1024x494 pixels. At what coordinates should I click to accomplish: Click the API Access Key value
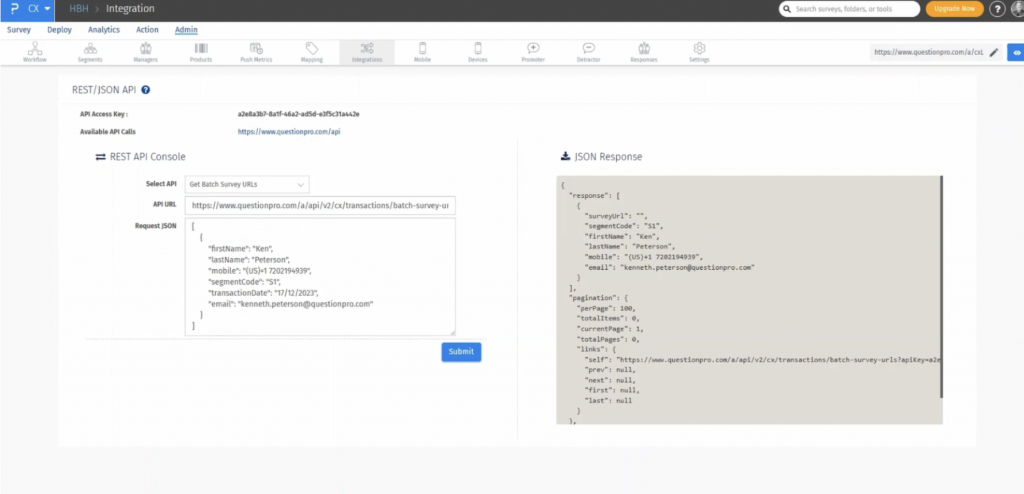pyautogui.click(x=298, y=114)
